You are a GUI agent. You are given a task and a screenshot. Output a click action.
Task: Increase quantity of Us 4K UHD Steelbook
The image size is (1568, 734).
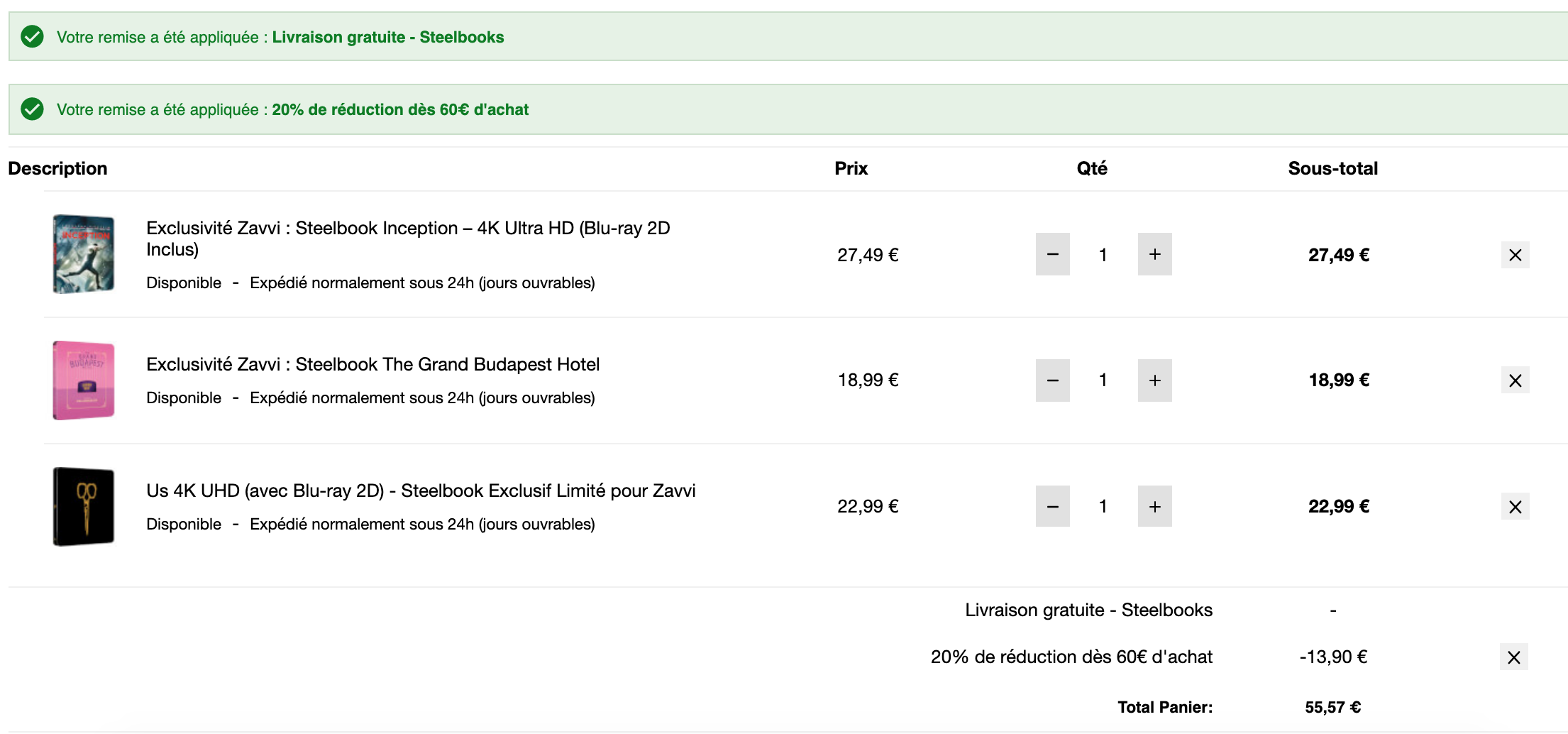point(1154,506)
